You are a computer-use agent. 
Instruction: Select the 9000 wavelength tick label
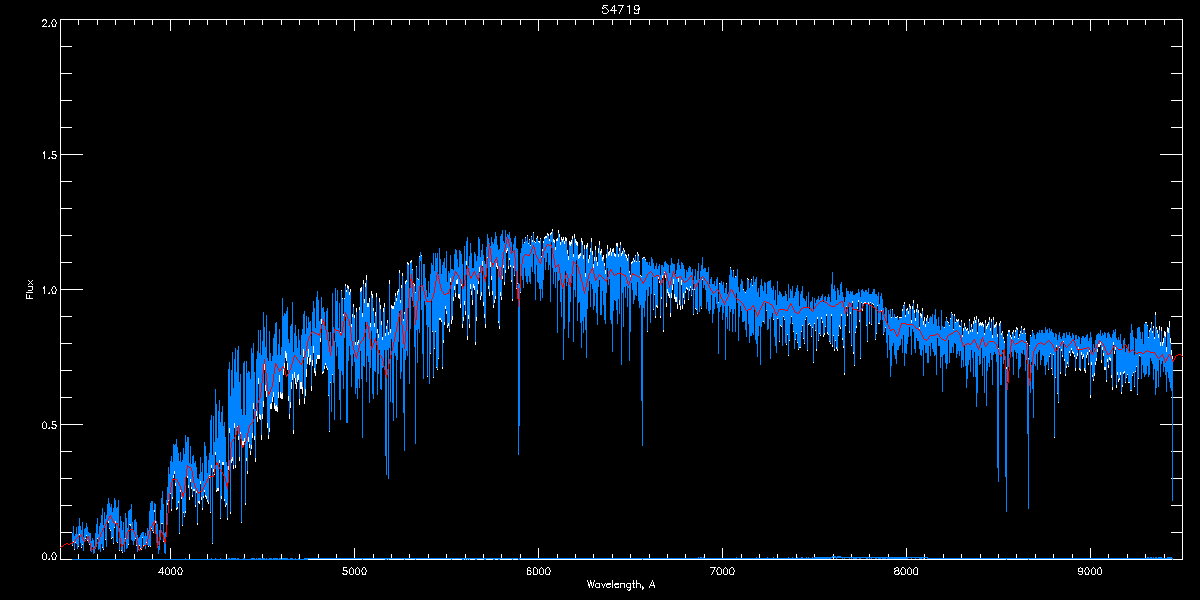click(1090, 571)
